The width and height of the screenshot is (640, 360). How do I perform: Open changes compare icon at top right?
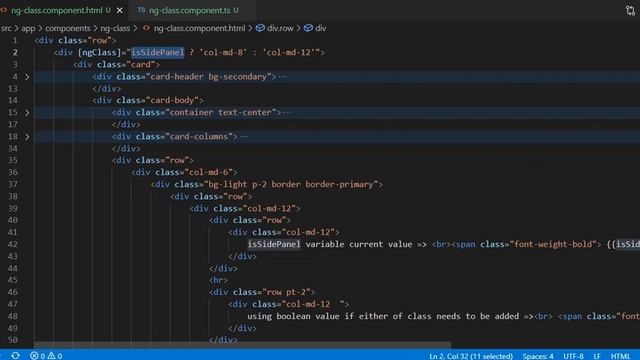pyautogui.click(x=630, y=10)
